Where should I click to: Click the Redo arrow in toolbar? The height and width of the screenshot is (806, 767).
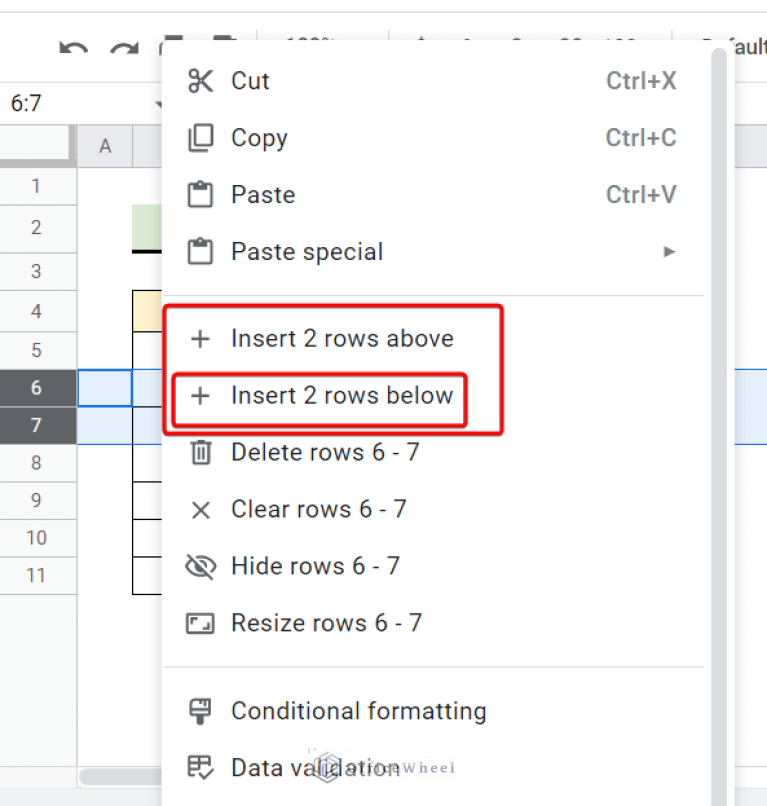[x=124, y=50]
